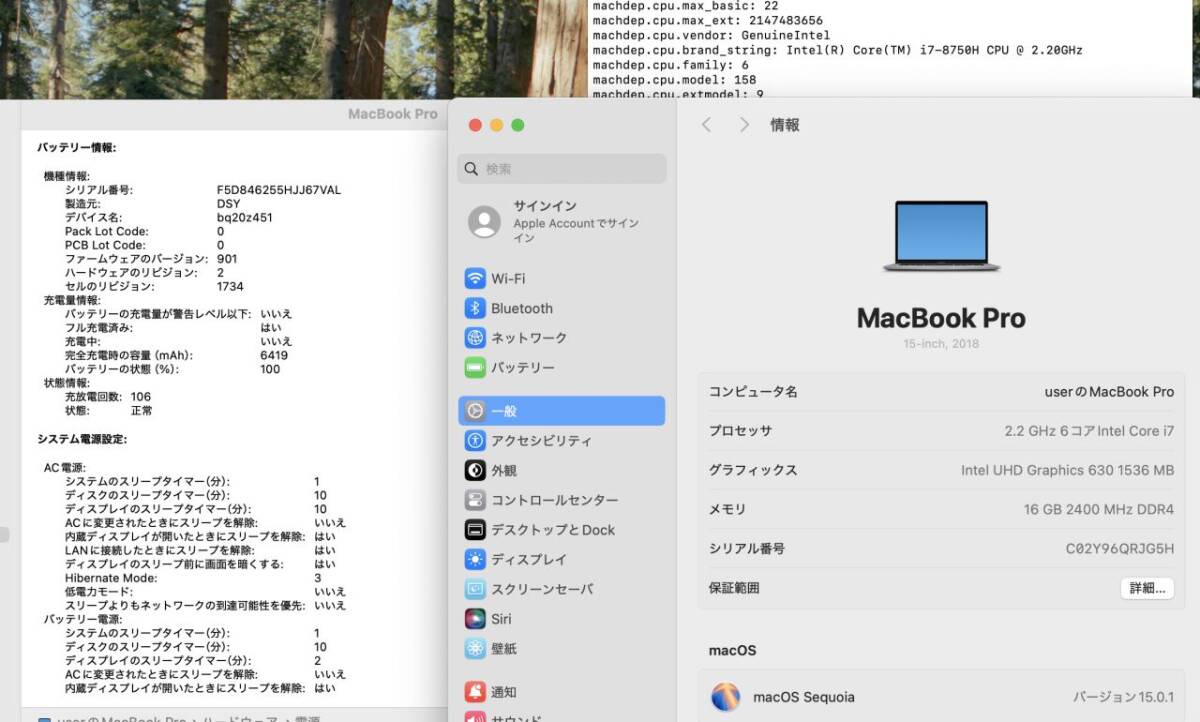Click the 製造元 DSY row

tap(153, 204)
